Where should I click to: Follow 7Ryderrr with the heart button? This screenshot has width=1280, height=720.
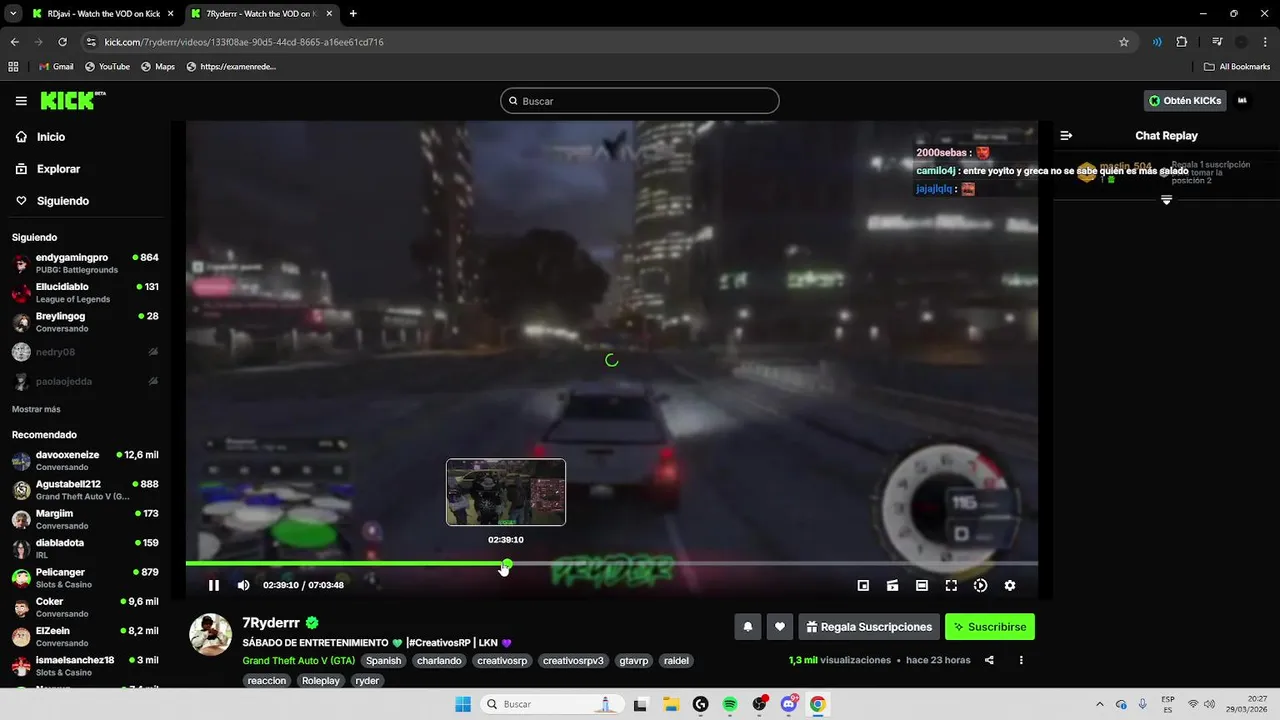(780, 627)
